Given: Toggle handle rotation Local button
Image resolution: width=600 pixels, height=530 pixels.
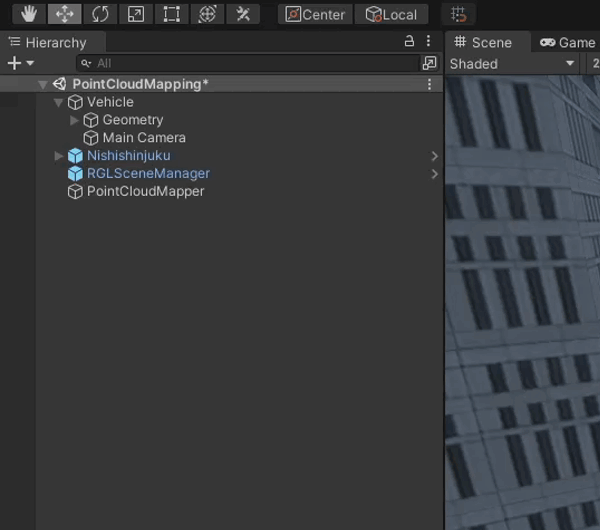Looking at the screenshot, I should coord(391,14).
